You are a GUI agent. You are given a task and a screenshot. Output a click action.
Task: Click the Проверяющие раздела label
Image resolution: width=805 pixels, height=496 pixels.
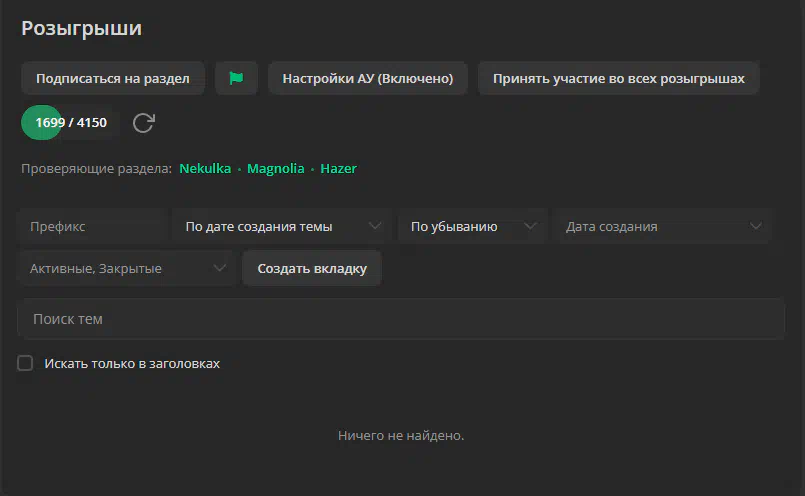pyautogui.click(x=97, y=168)
